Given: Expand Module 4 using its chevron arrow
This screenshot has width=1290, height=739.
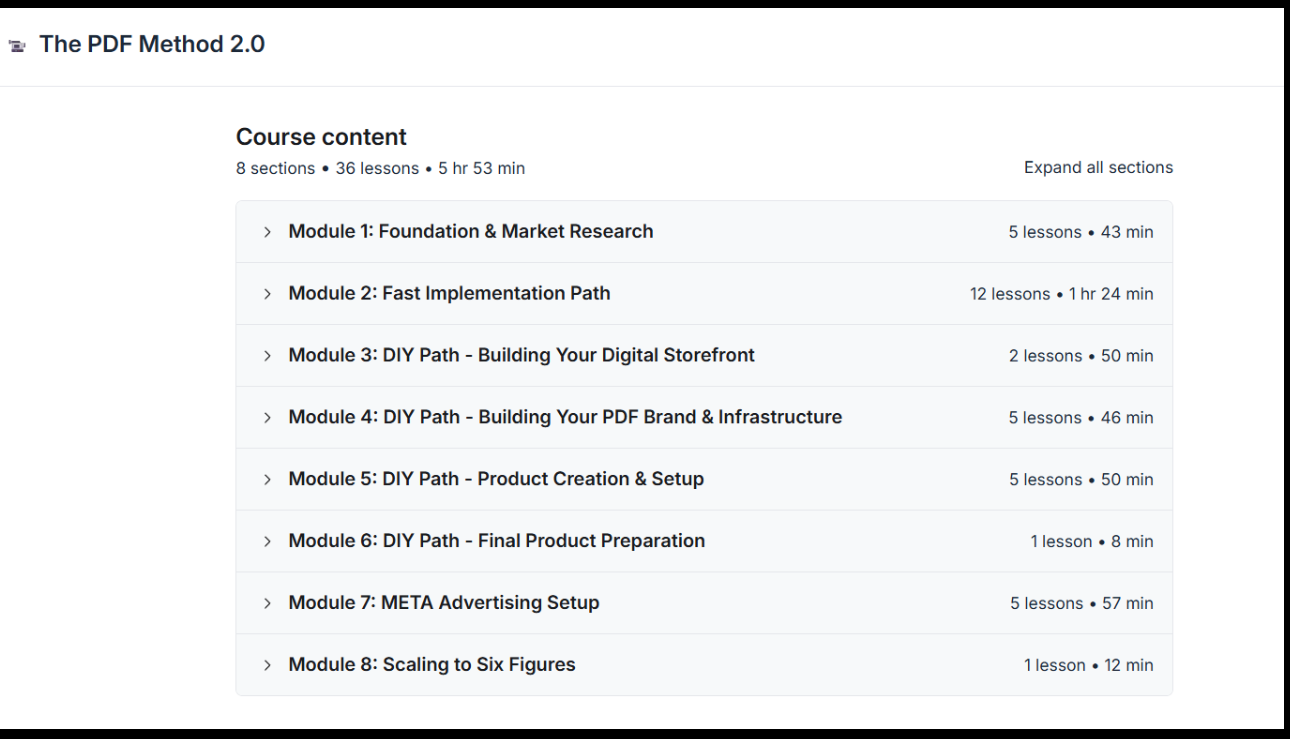Looking at the screenshot, I should [267, 417].
